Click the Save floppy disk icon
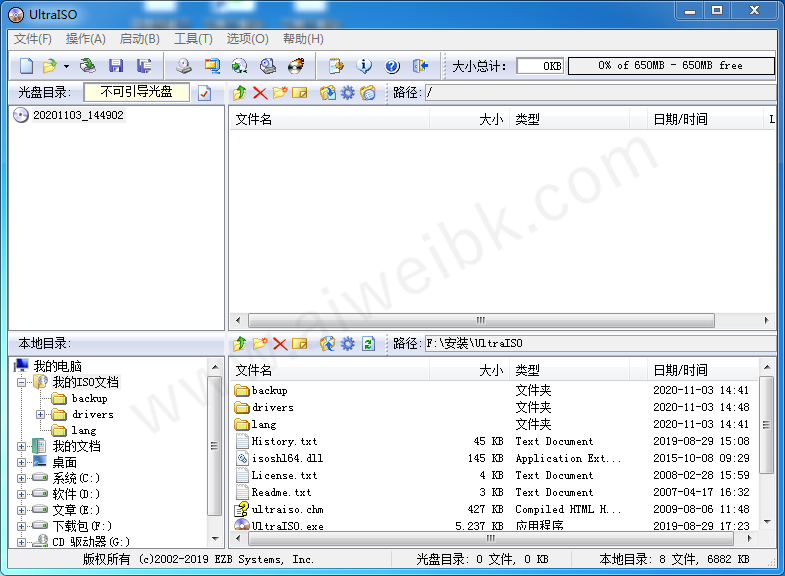Viewport: 785px width, 576px height. point(116,66)
